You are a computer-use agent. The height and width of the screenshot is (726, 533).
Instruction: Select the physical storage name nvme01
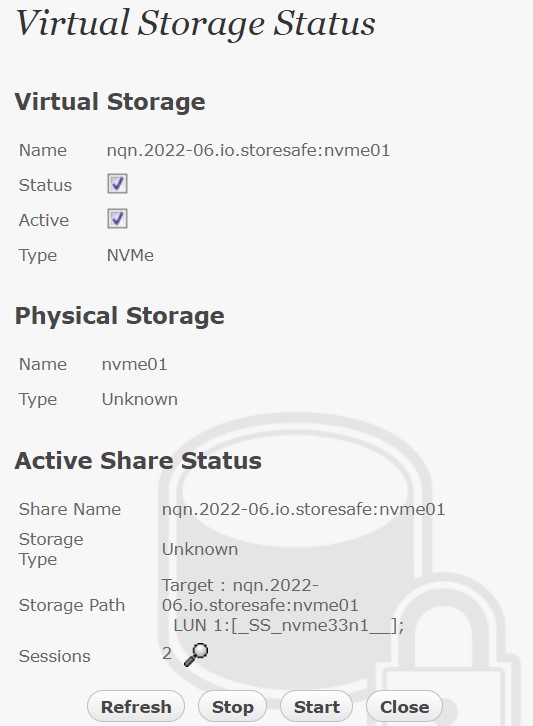(x=134, y=364)
